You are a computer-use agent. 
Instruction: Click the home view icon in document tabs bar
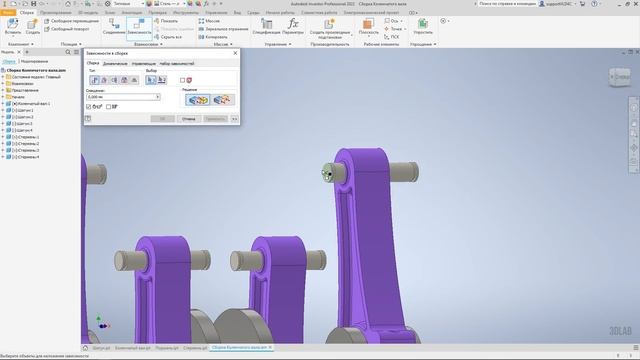(x=85, y=348)
